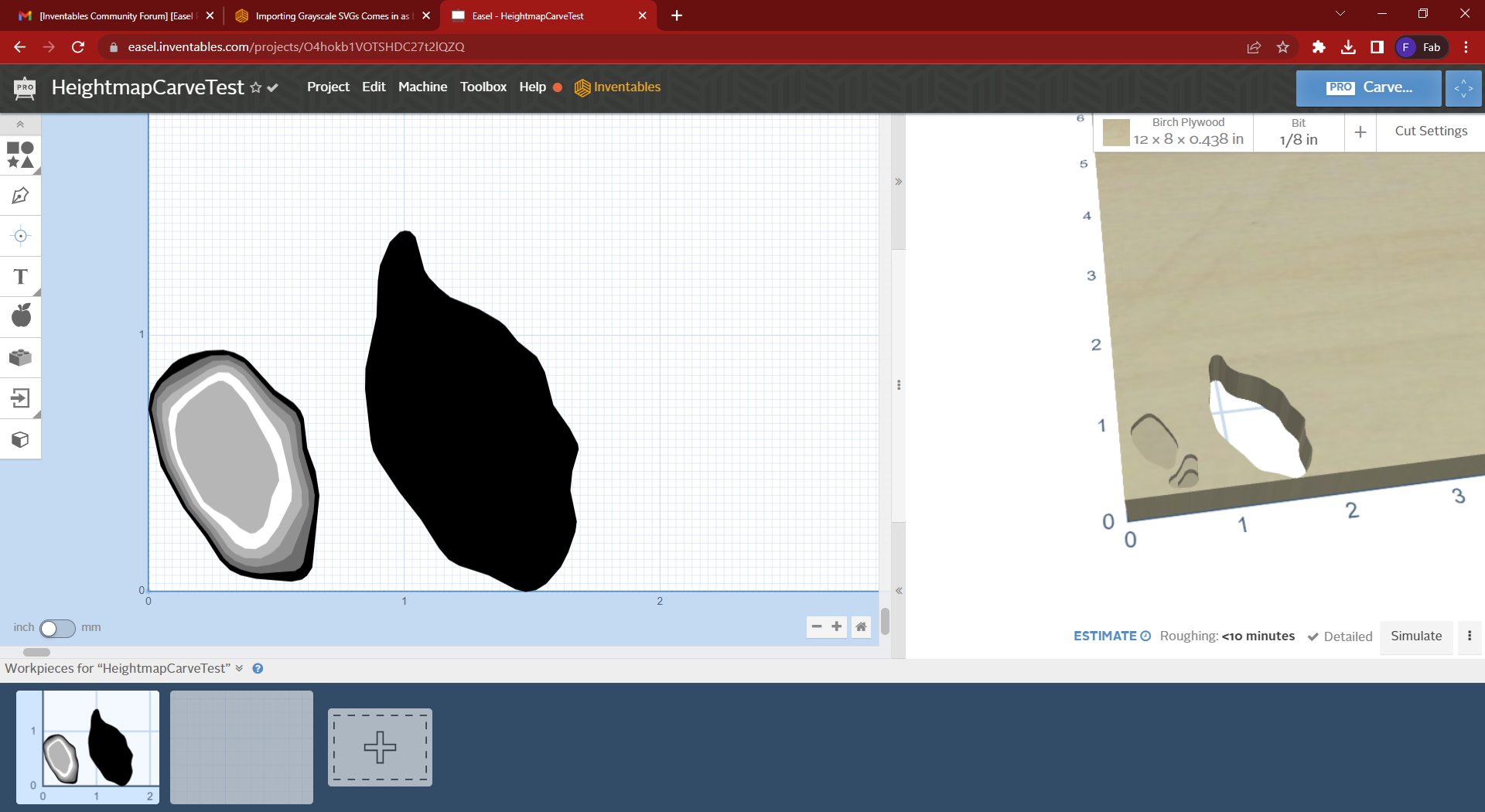The width and height of the screenshot is (1485, 812).
Task: Click the Simulate button
Action: (1415, 636)
